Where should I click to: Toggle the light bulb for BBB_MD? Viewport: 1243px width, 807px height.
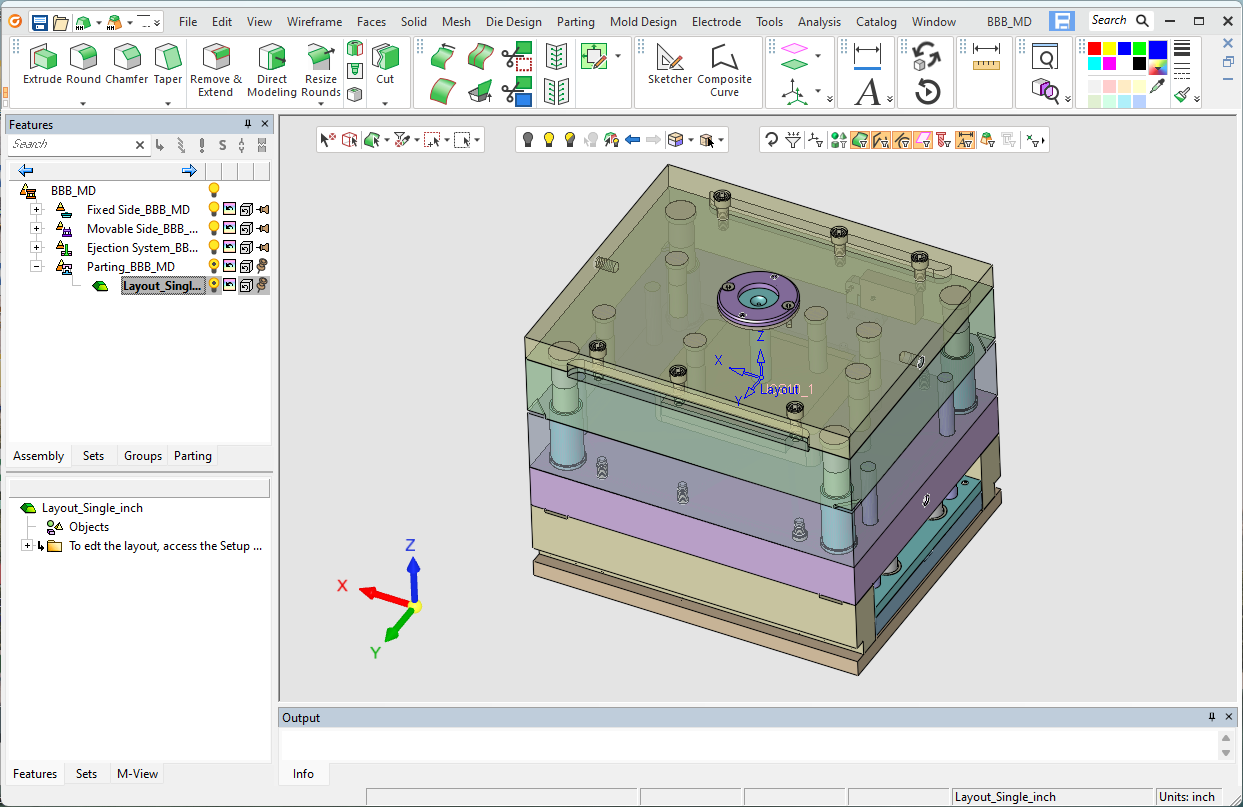coord(213,190)
